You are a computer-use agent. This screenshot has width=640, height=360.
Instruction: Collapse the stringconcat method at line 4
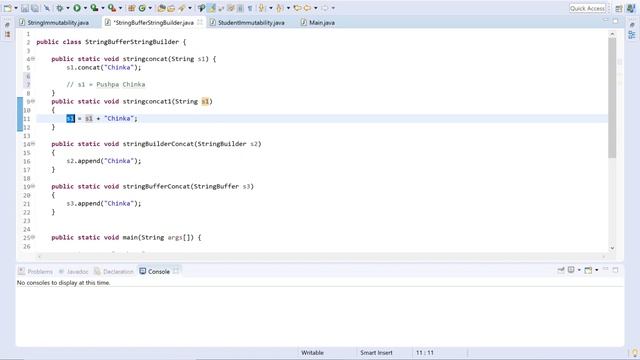(33, 59)
